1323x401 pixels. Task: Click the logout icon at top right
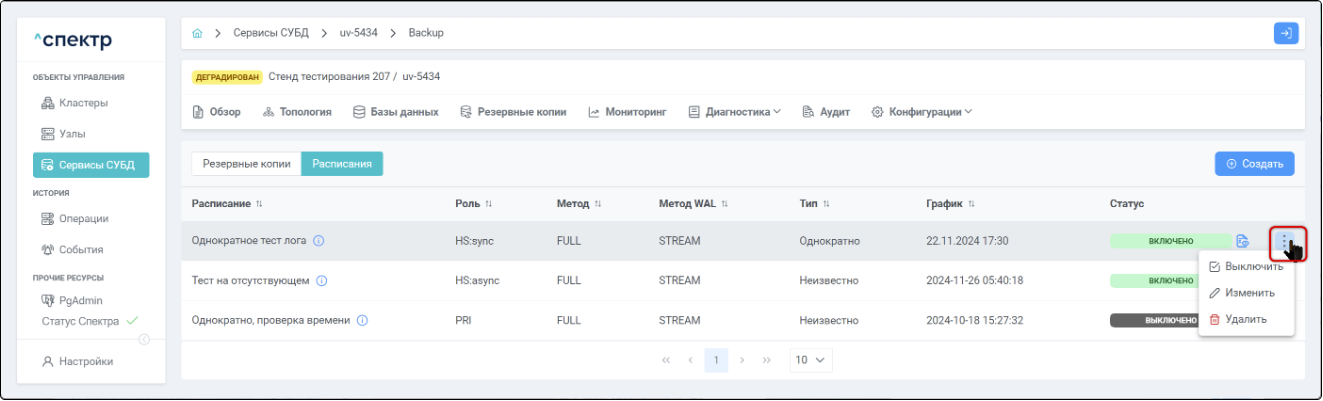point(1286,33)
